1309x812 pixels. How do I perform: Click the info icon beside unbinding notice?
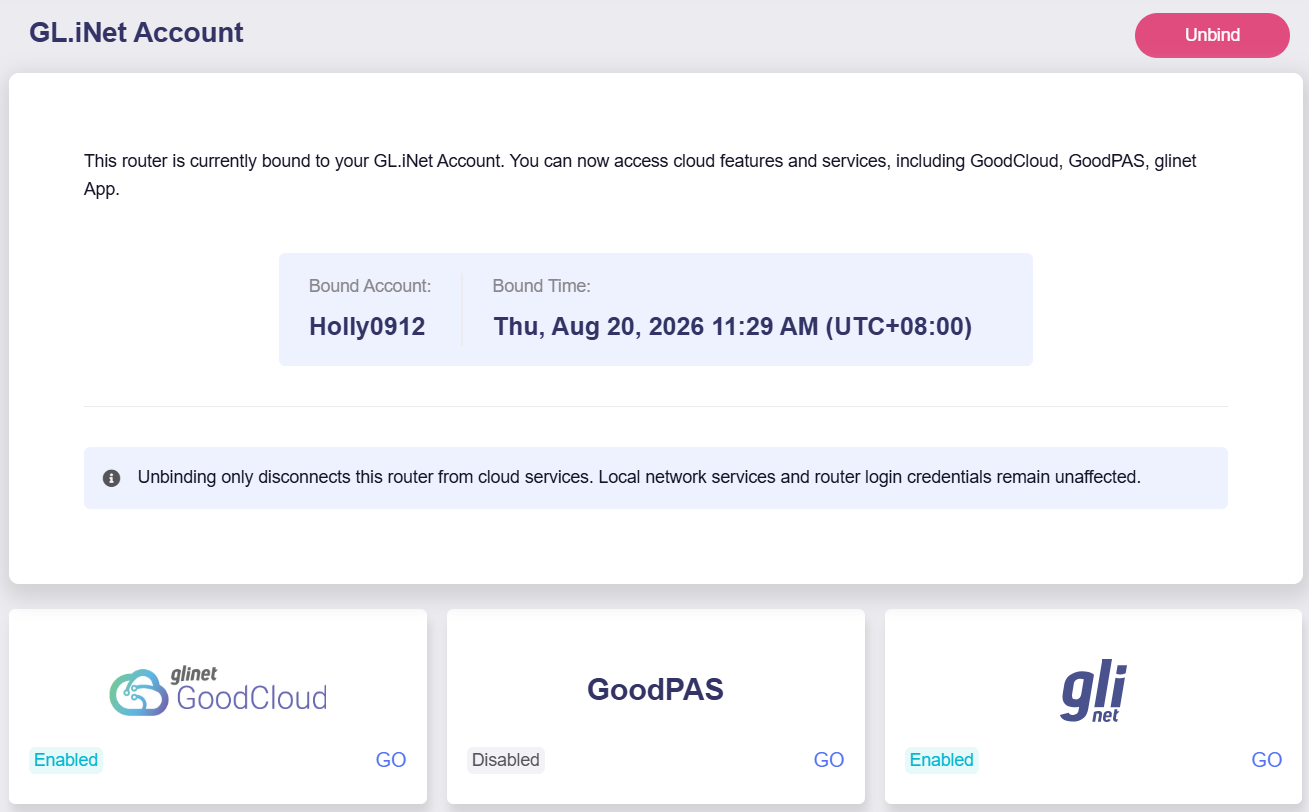tap(112, 478)
